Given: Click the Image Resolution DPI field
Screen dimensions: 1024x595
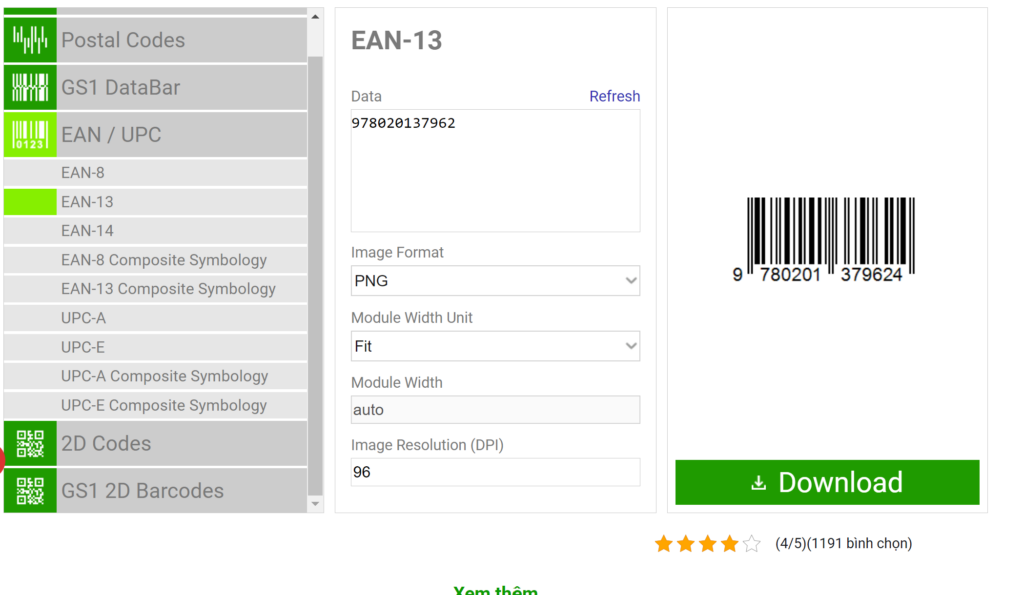Looking at the screenshot, I should click(495, 472).
